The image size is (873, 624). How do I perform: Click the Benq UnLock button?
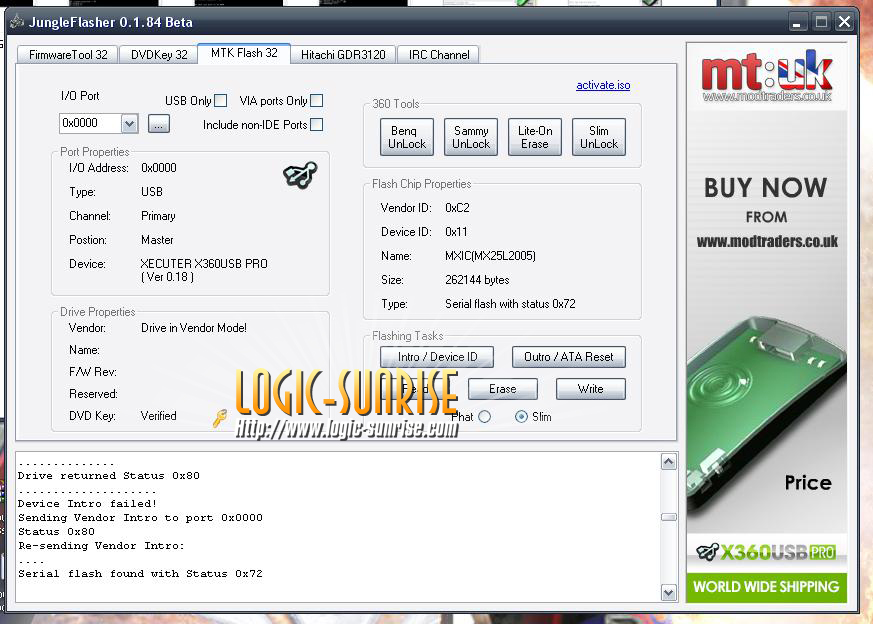(407, 137)
